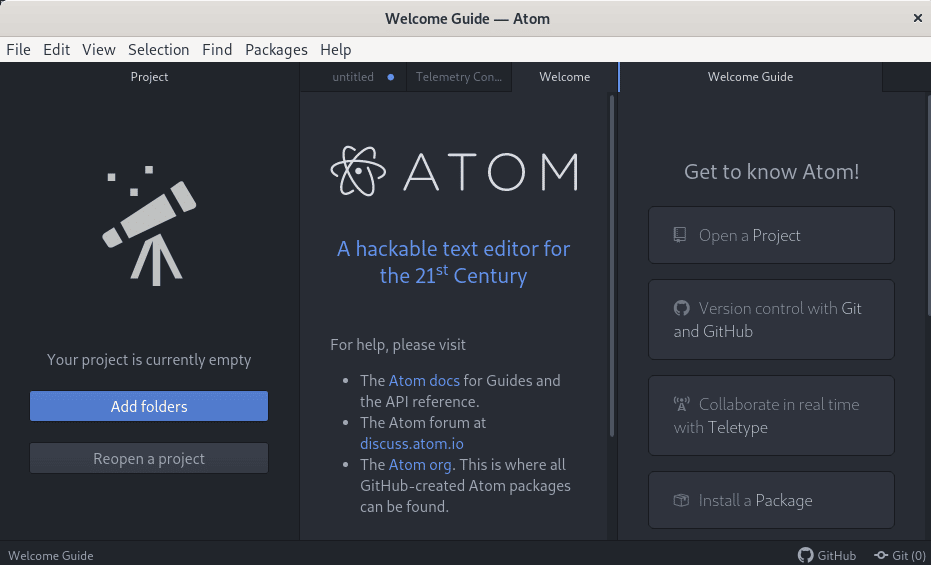Expand the Open a Project card
Viewport: 931px width, 565px height.
click(x=771, y=235)
